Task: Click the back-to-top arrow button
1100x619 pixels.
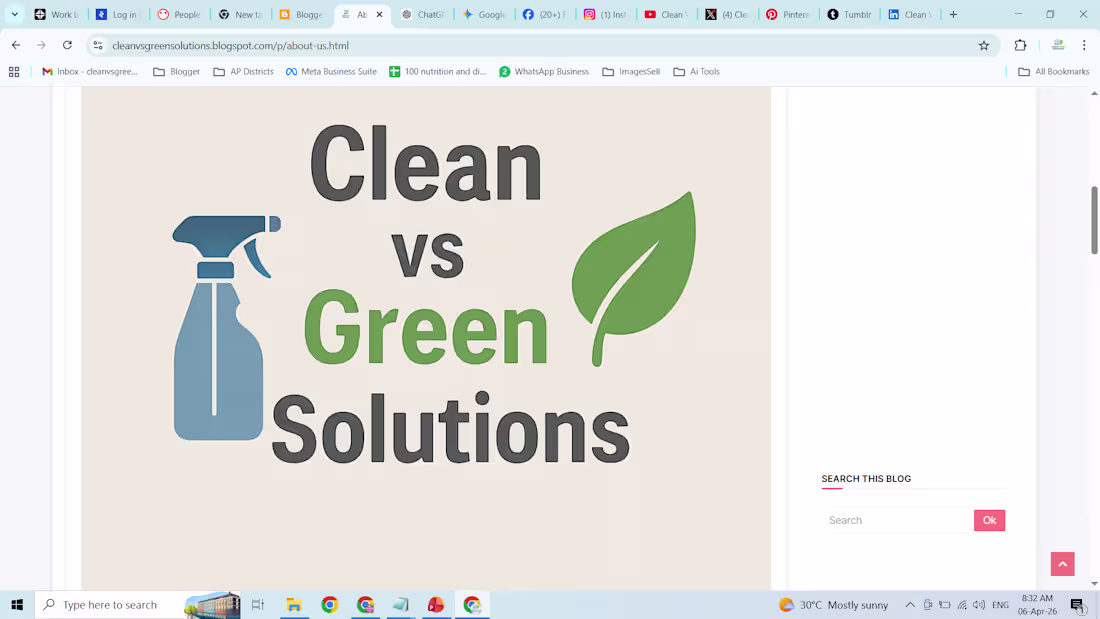Action: 1062,564
